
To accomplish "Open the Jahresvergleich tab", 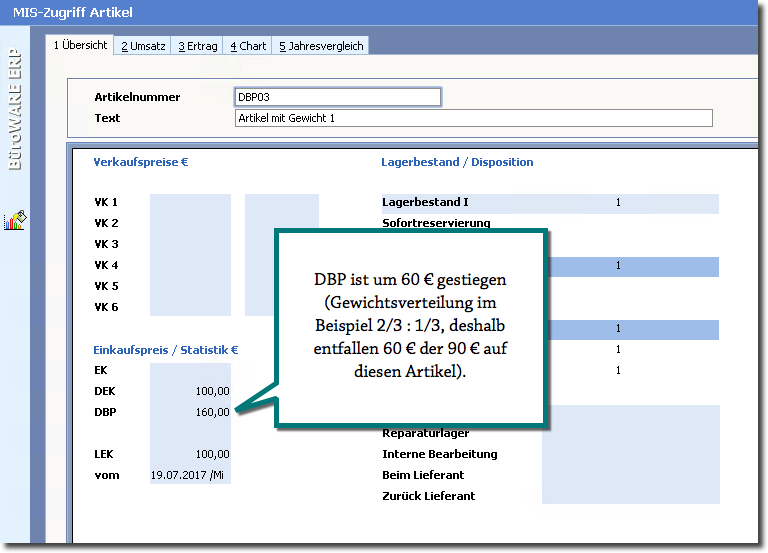I will (321, 46).
